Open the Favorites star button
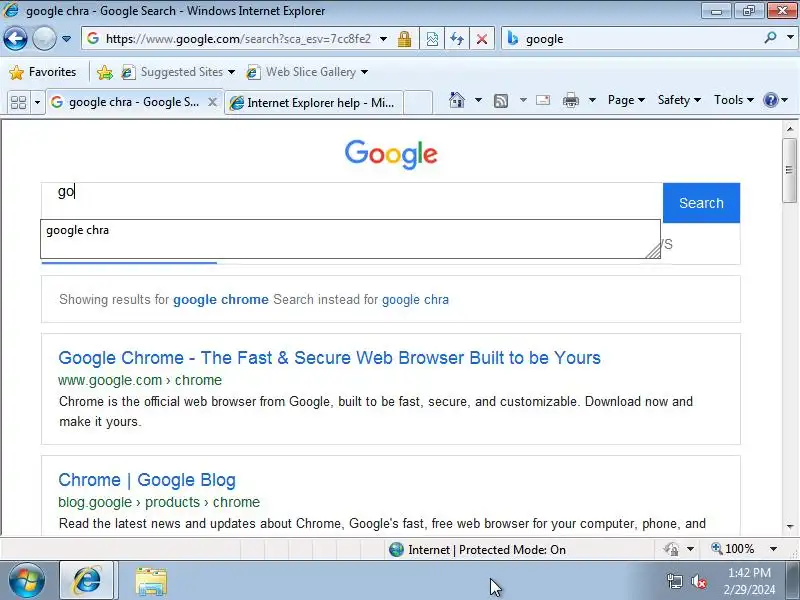This screenshot has width=800, height=600. tap(43, 72)
